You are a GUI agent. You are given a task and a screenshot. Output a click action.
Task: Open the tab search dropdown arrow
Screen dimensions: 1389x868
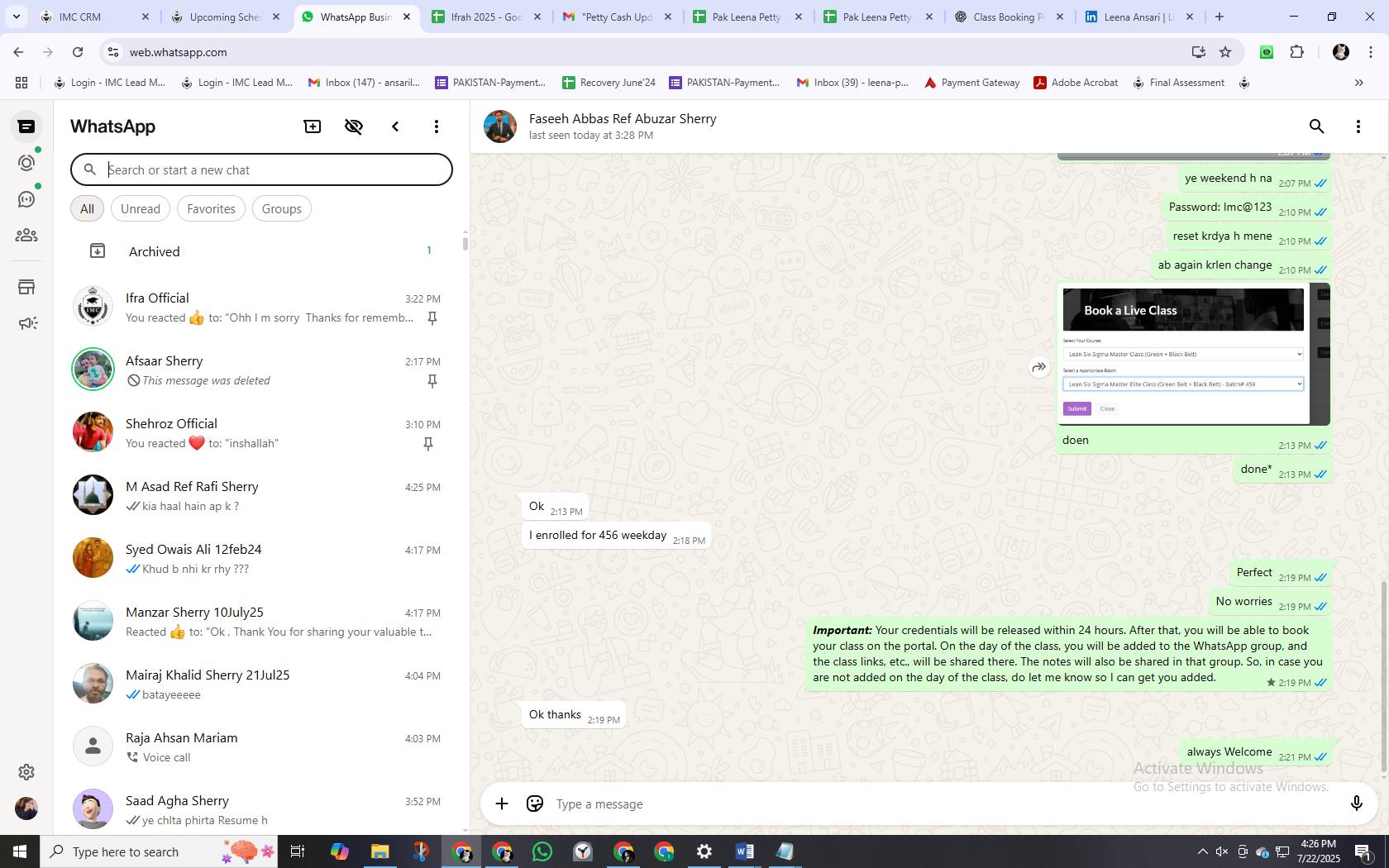pyautogui.click(x=16, y=17)
